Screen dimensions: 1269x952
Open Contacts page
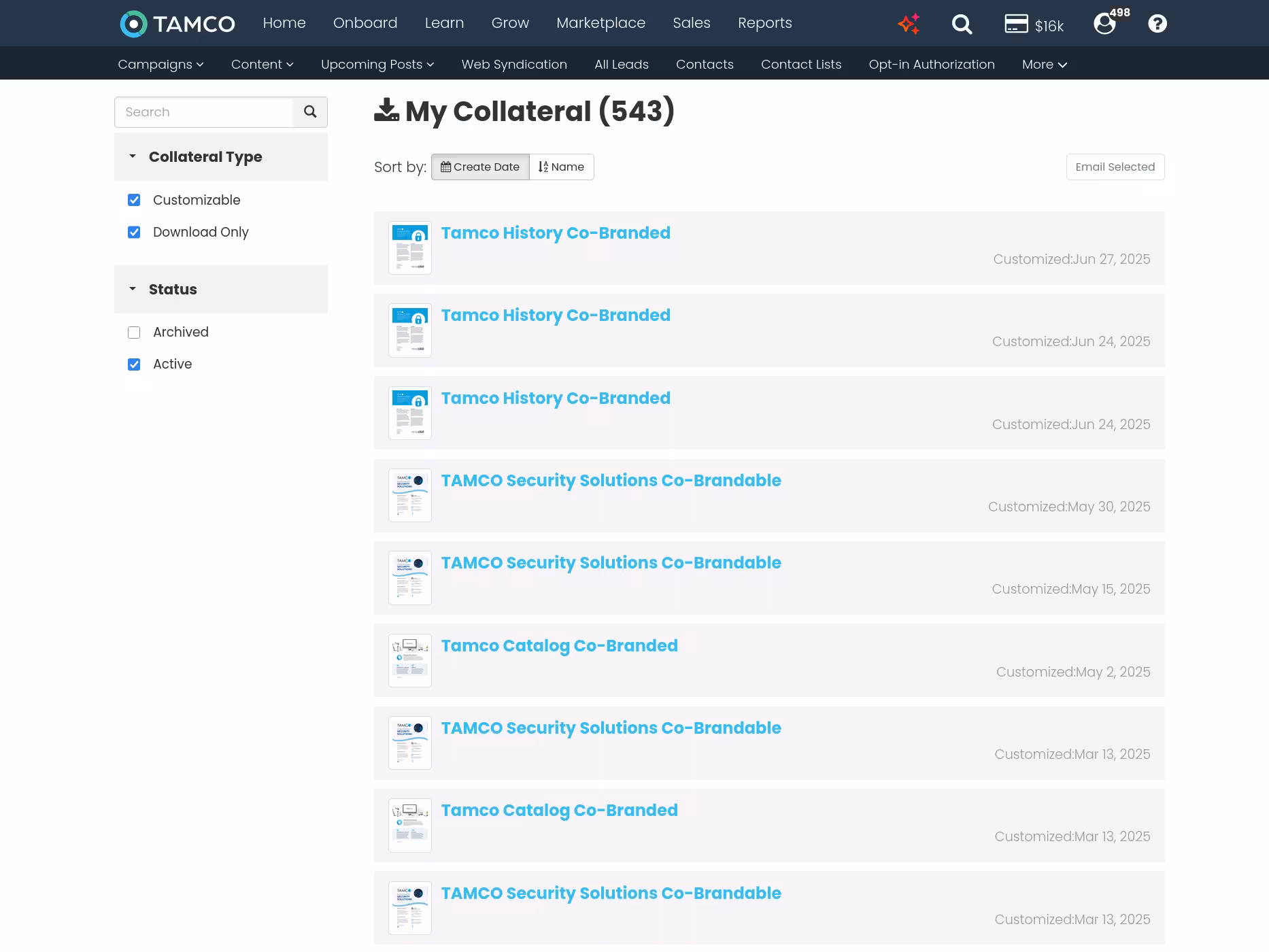point(705,65)
